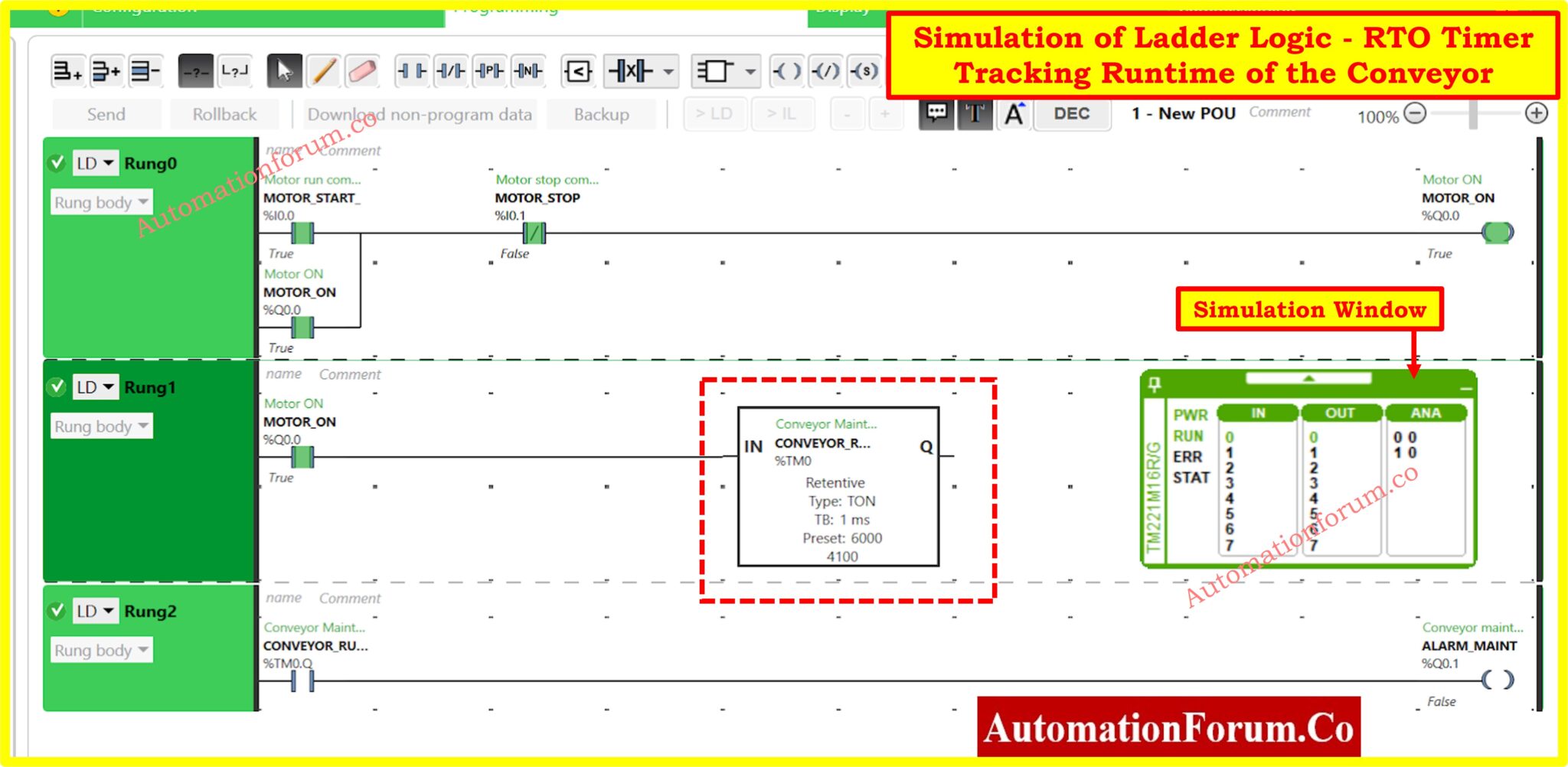This screenshot has width=1568, height=767.
Task: Insert a normally open contact
Action: tap(411, 70)
